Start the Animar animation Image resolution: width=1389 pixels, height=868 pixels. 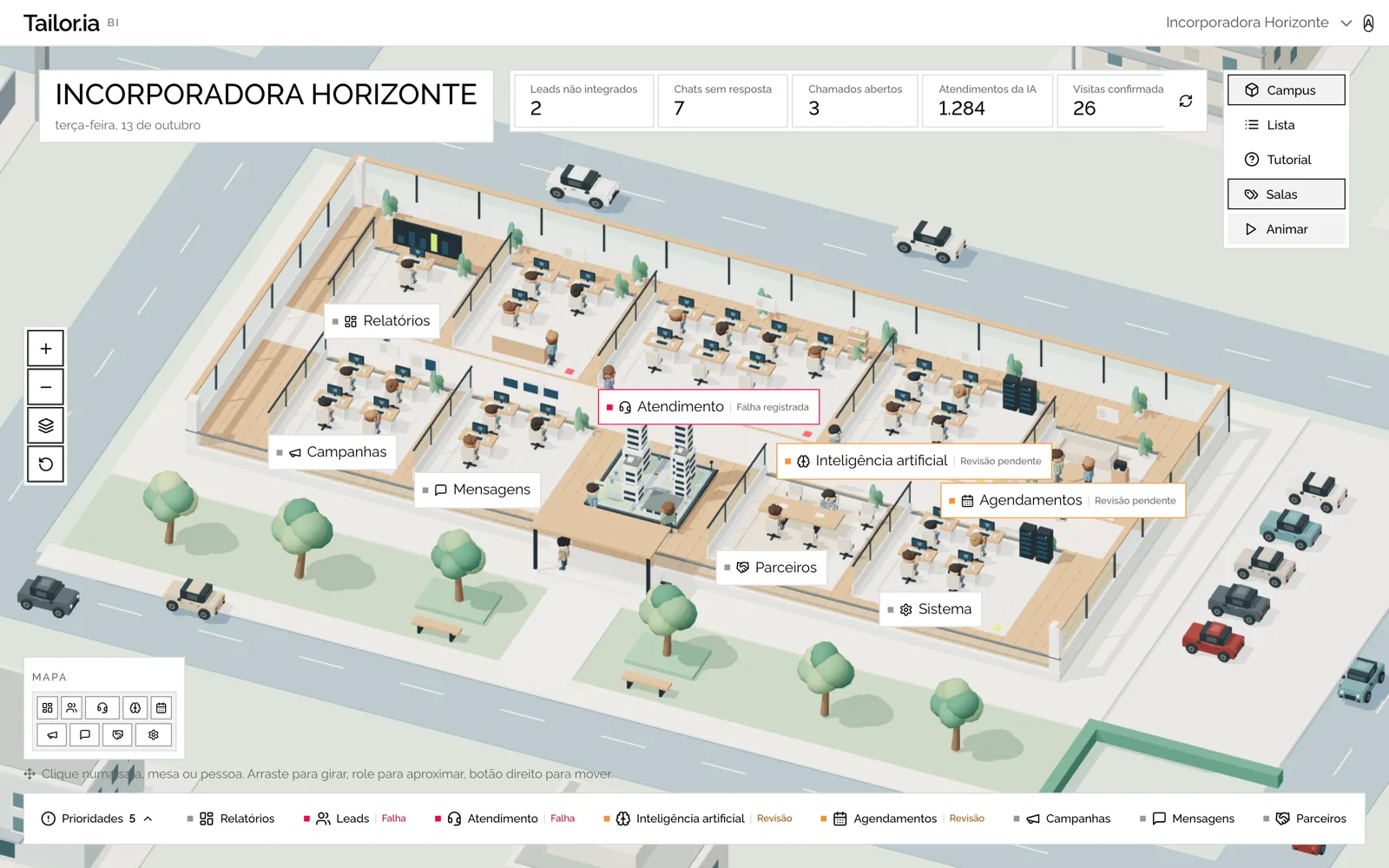click(1286, 229)
